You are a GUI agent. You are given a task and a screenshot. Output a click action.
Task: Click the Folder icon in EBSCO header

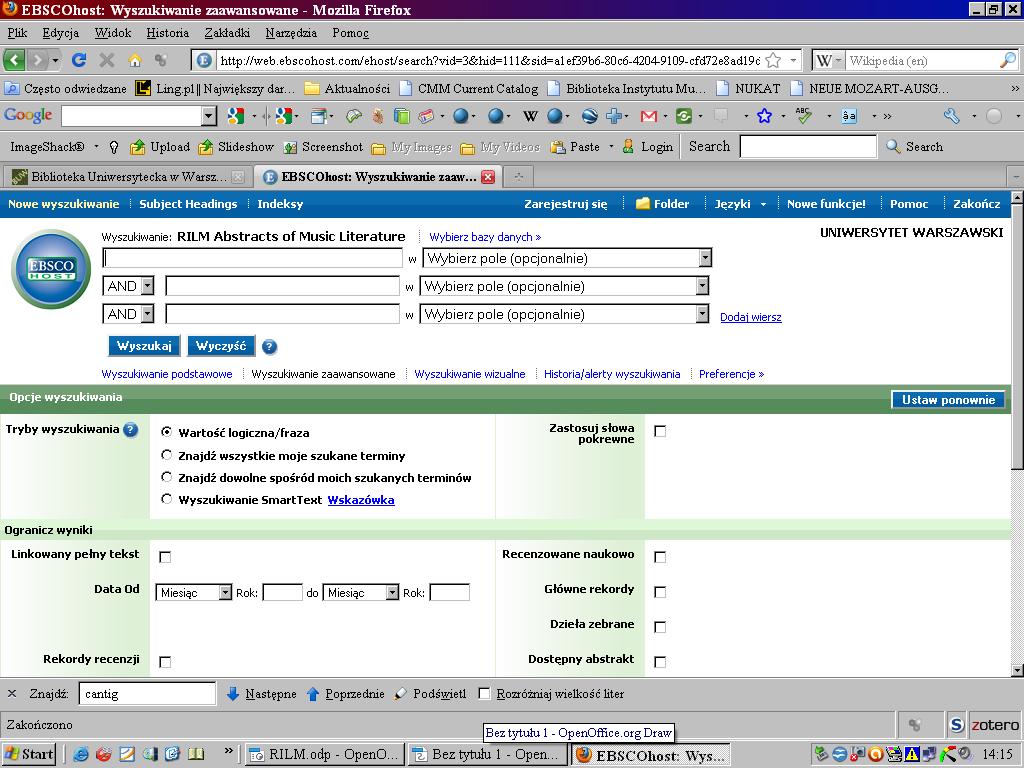(643, 204)
